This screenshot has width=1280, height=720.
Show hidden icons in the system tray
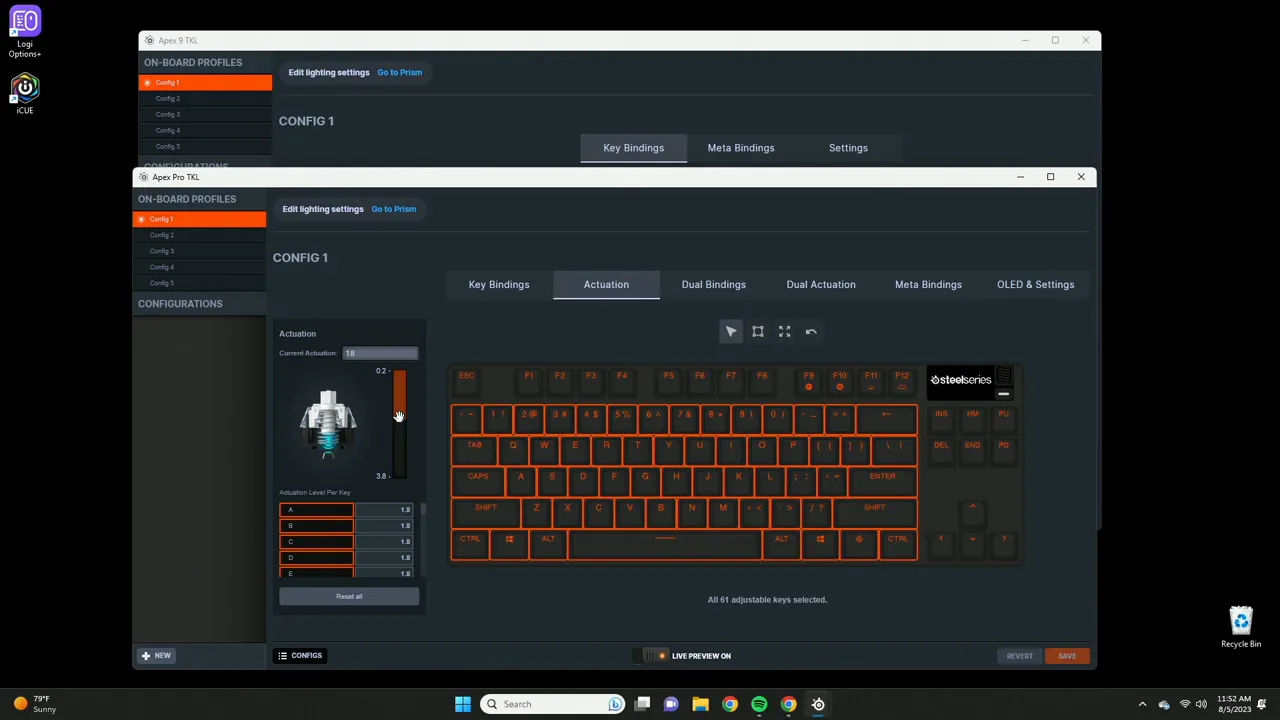point(1142,704)
